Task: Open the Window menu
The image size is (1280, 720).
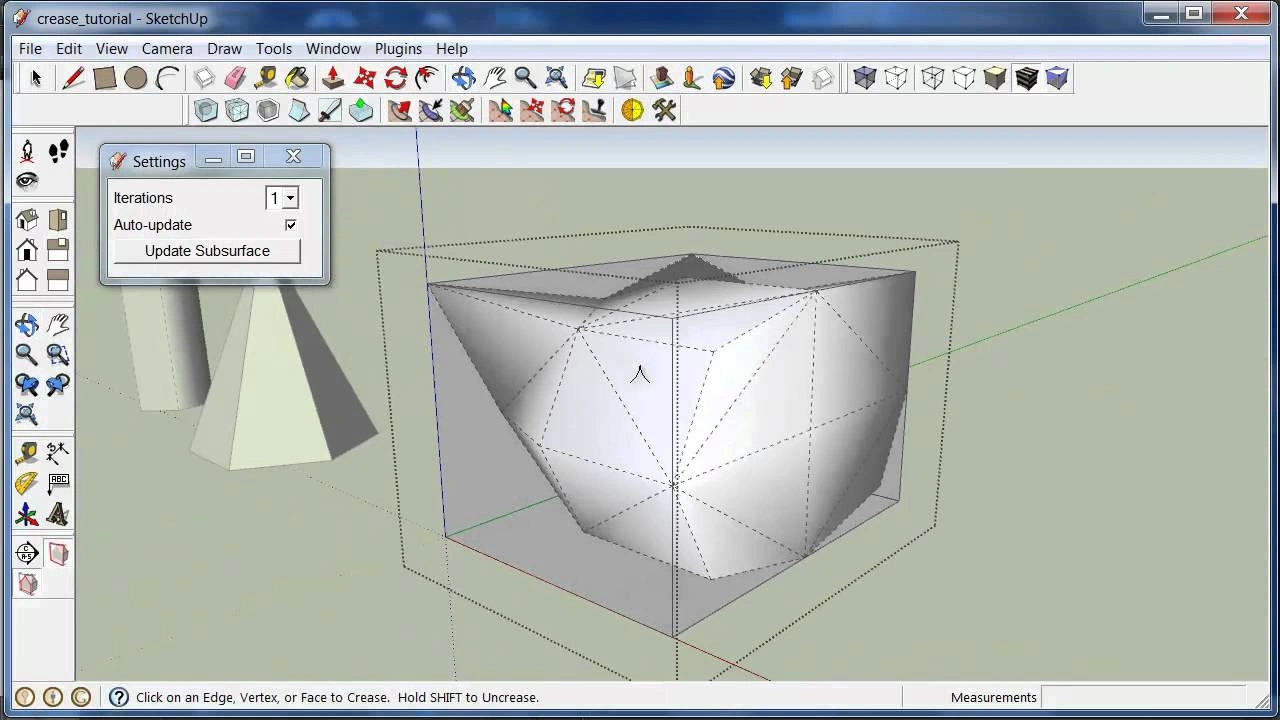Action: pyautogui.click(x=333, y=48)
